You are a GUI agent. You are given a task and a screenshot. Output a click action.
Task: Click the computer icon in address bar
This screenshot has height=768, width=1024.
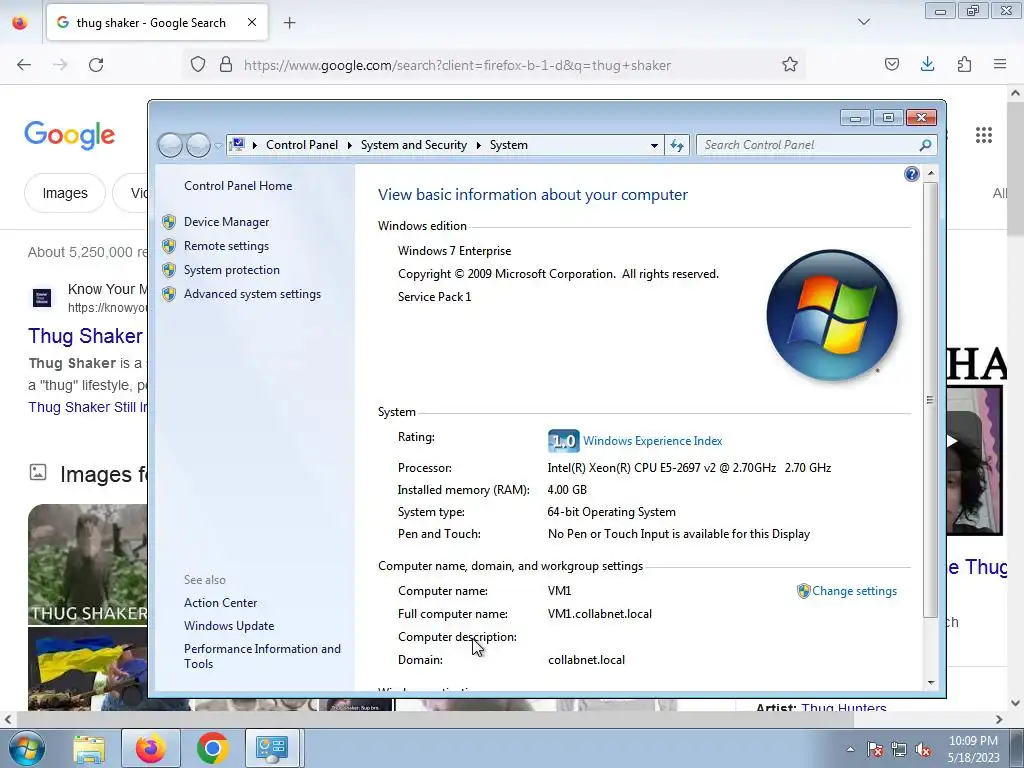tap(238, 145)
